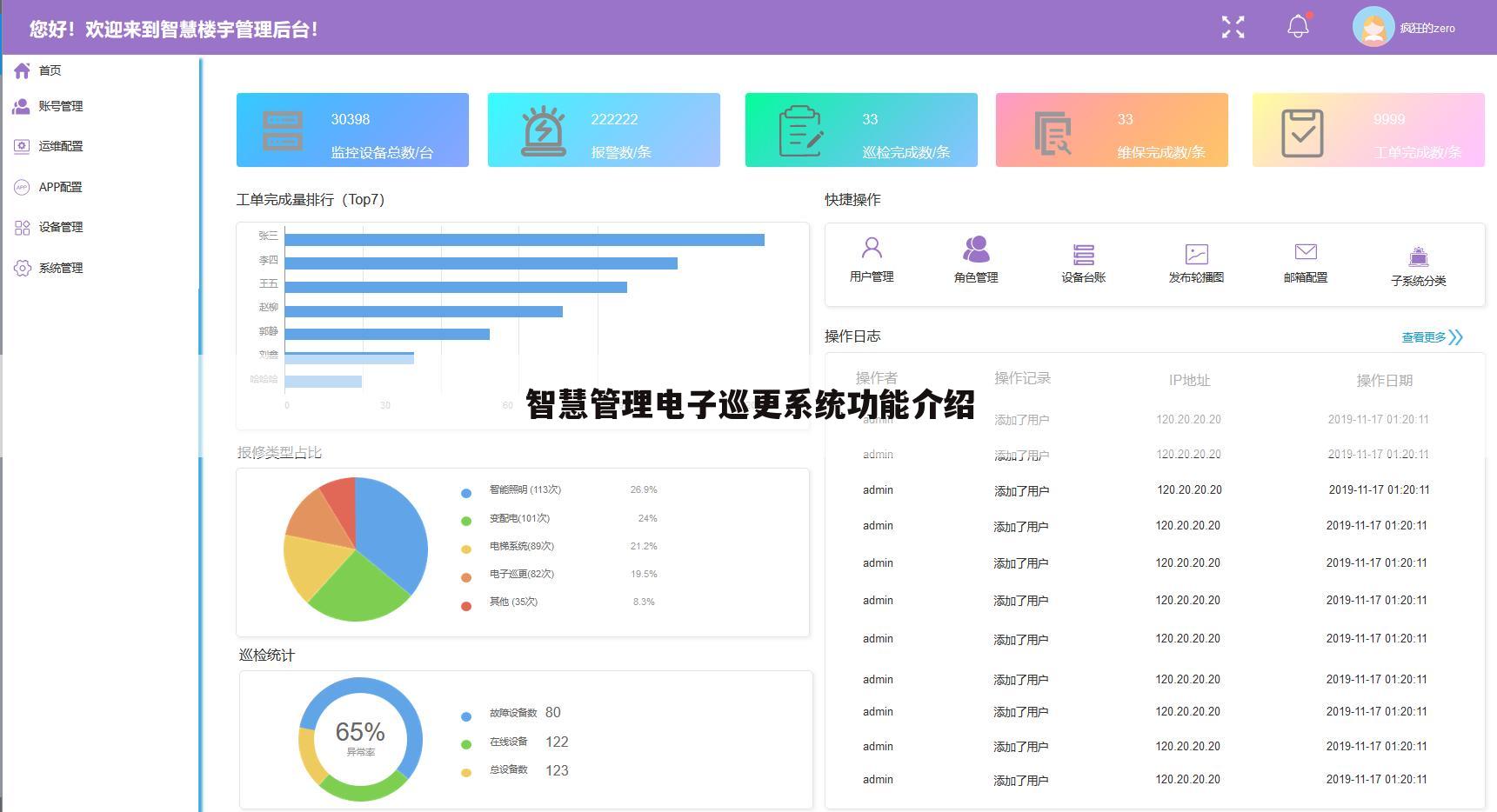Click the document search icon on 维保完成数 card
Viewport: 1497px width, 812px height.
(x=1053, y=133)
